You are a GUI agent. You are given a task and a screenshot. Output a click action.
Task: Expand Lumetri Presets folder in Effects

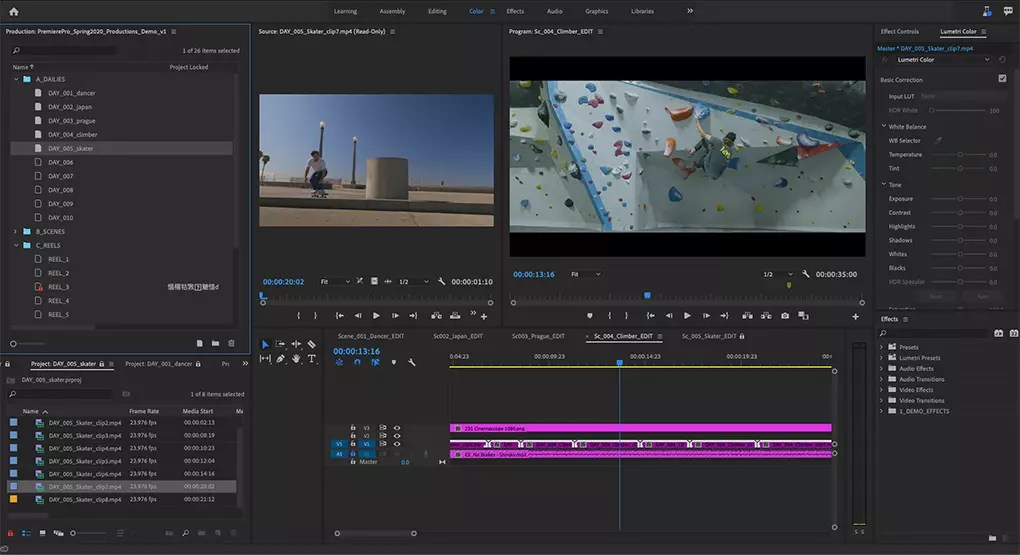(x=882, y=358)
